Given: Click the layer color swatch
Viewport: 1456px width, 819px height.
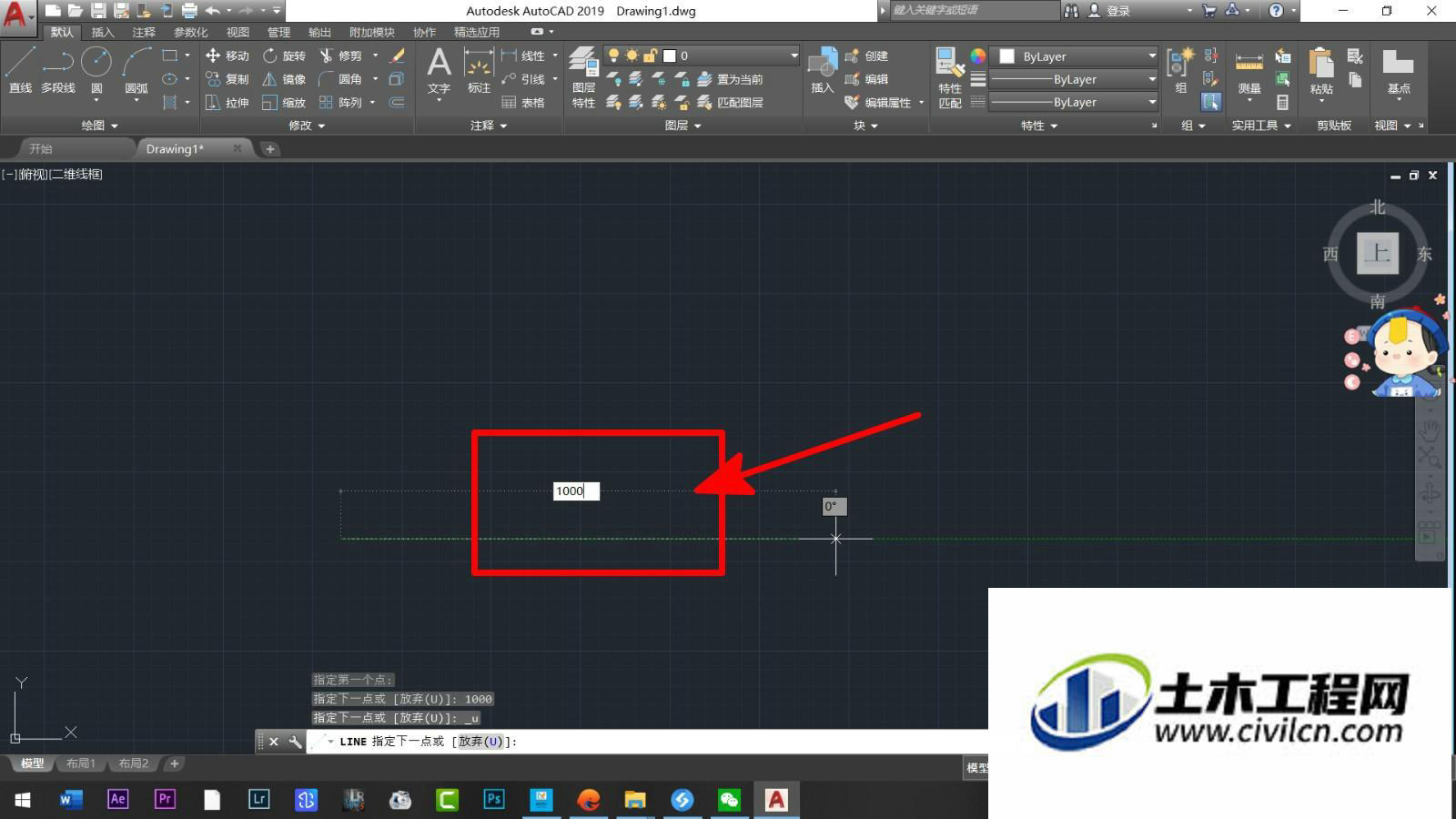Looking at the screenshot, I should tap(669, 56).
